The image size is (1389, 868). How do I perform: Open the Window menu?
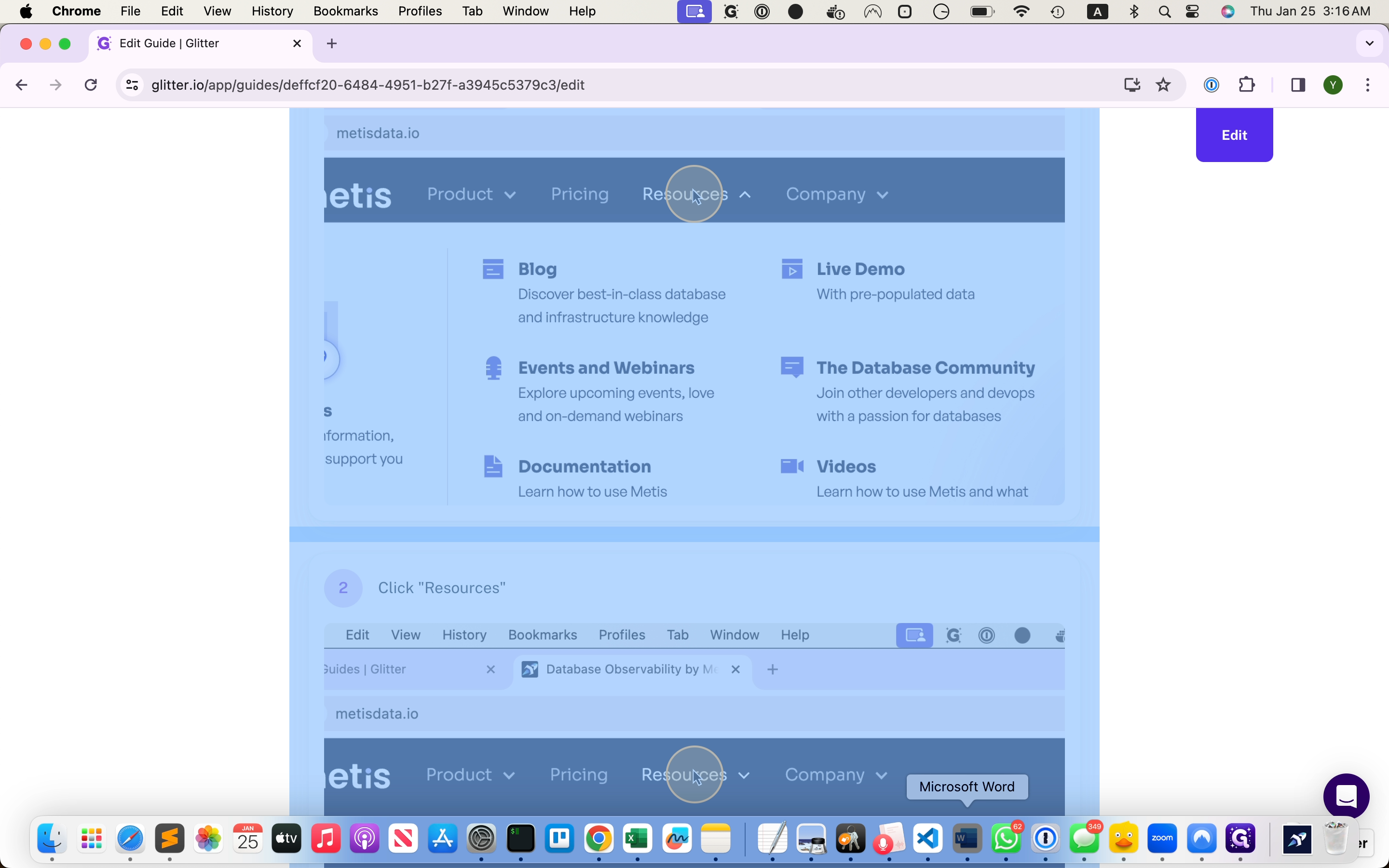pos(526,12)
